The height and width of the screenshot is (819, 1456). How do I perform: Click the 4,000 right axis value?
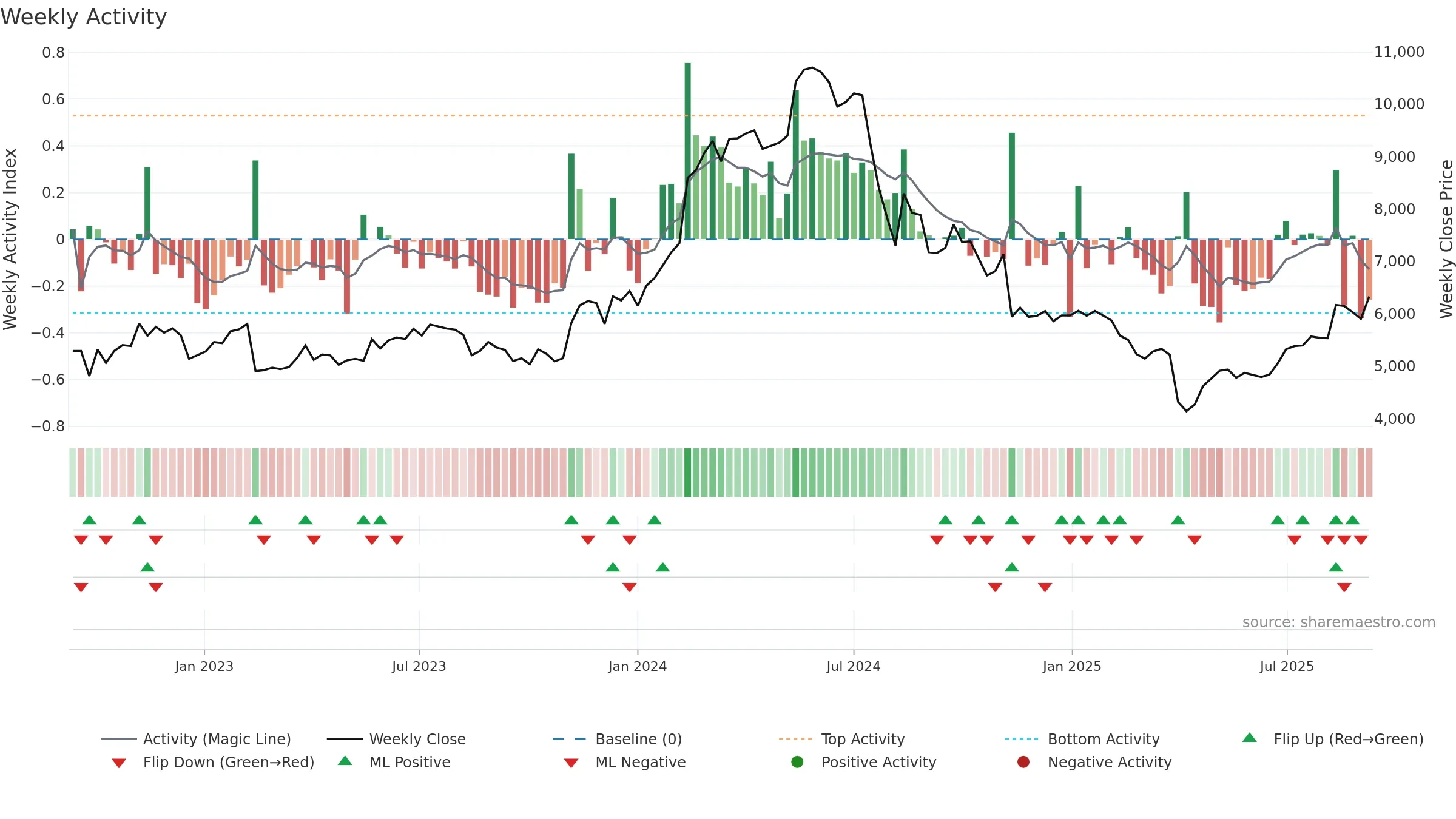click(1394, 419)
